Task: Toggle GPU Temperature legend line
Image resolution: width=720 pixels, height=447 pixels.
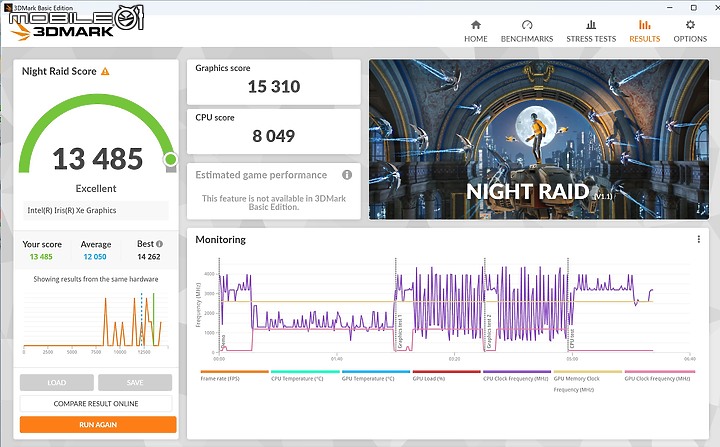Action: click(376, 372)
